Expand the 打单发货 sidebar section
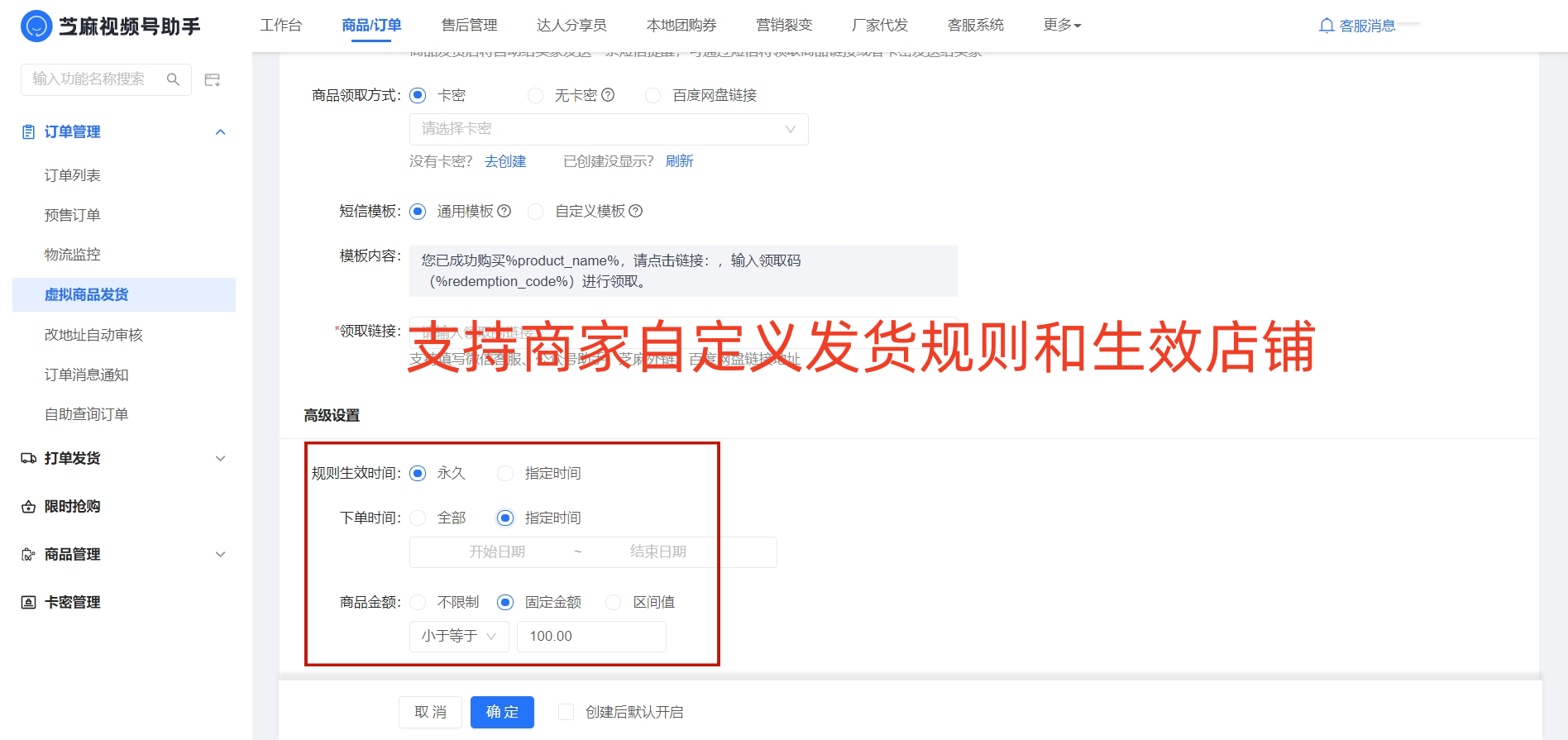1568x740 pixels. (x=220, y=458)
